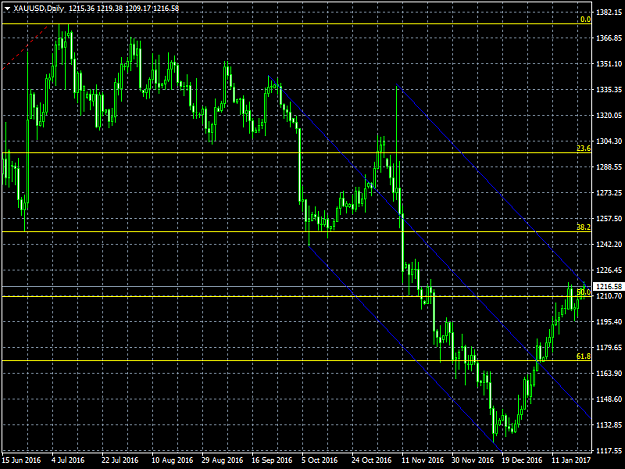The height and width of the screenshot is (469, 625).
Task: Click the 1273.25 price axis label
Action: click(609, 193)
